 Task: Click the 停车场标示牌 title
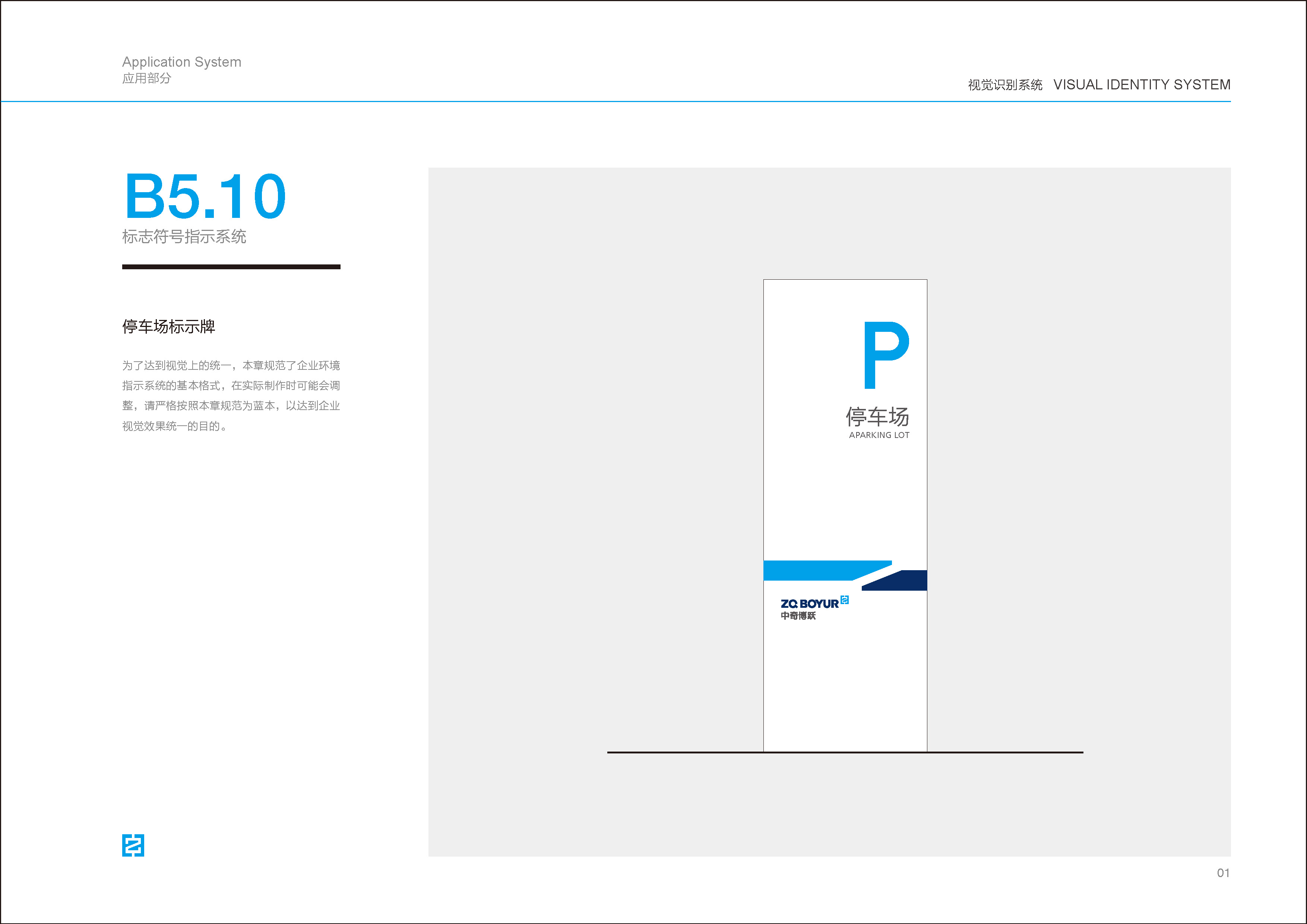click(168, 327)
